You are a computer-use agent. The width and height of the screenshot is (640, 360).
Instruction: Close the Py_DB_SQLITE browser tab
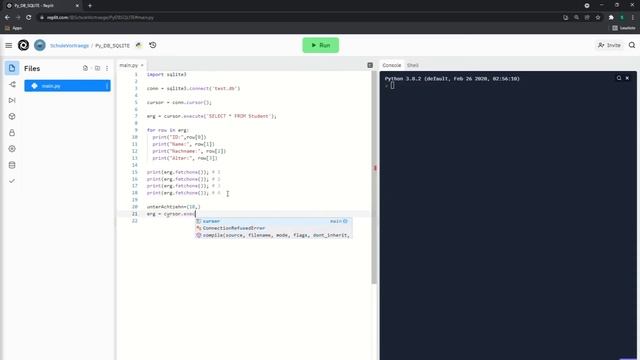coord(77,6)
